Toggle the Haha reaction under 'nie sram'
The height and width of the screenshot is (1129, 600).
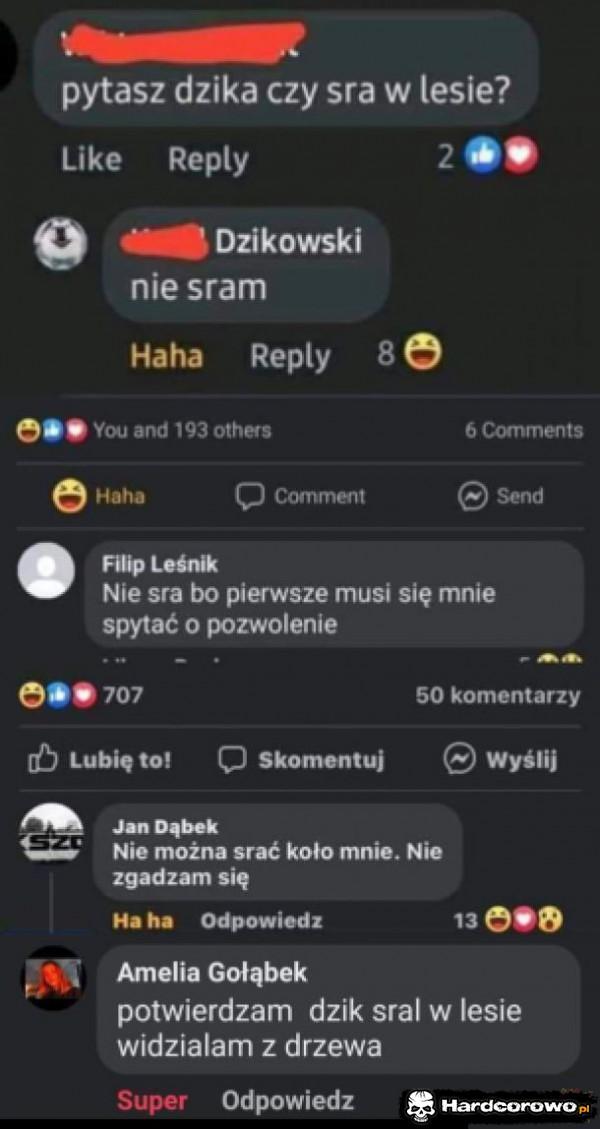[166, 356]
